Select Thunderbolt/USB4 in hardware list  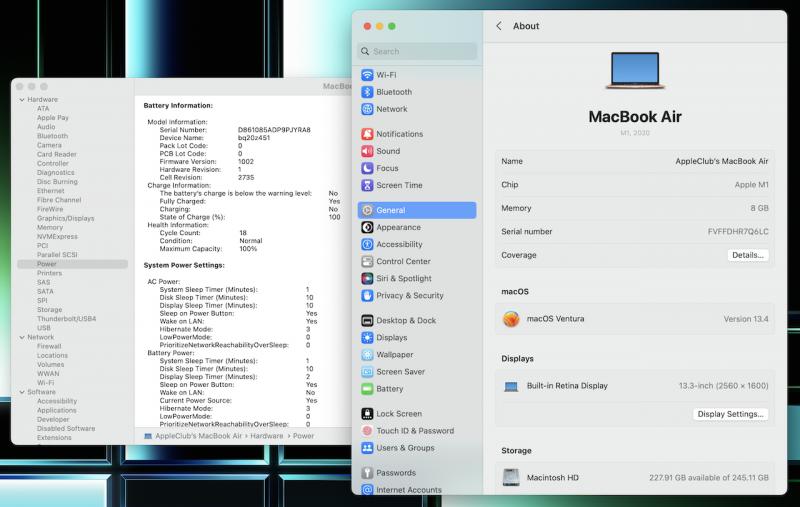[x=66, y=319]
